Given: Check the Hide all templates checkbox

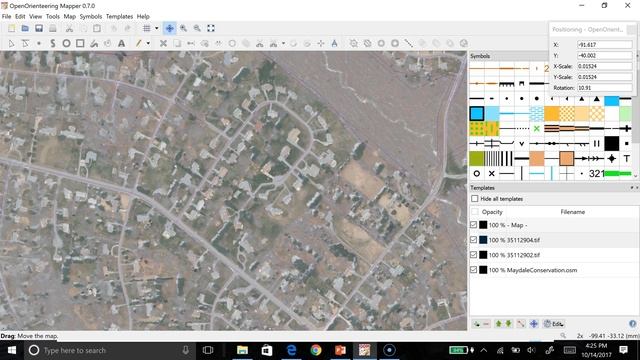Looking at the screenshot, I should pyautogui.click(x=474, y=199).
